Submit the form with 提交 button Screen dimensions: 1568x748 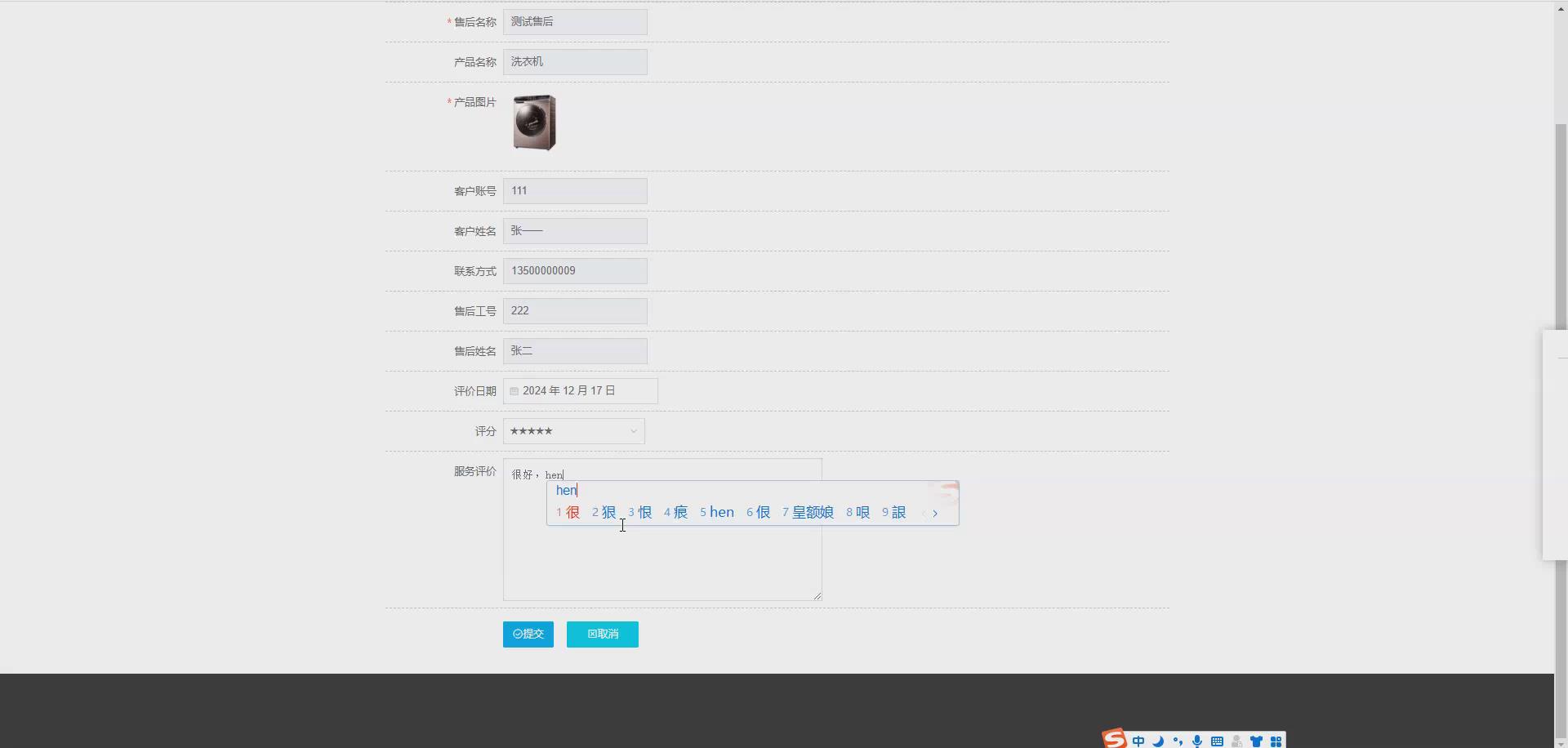tap(528, 634)
